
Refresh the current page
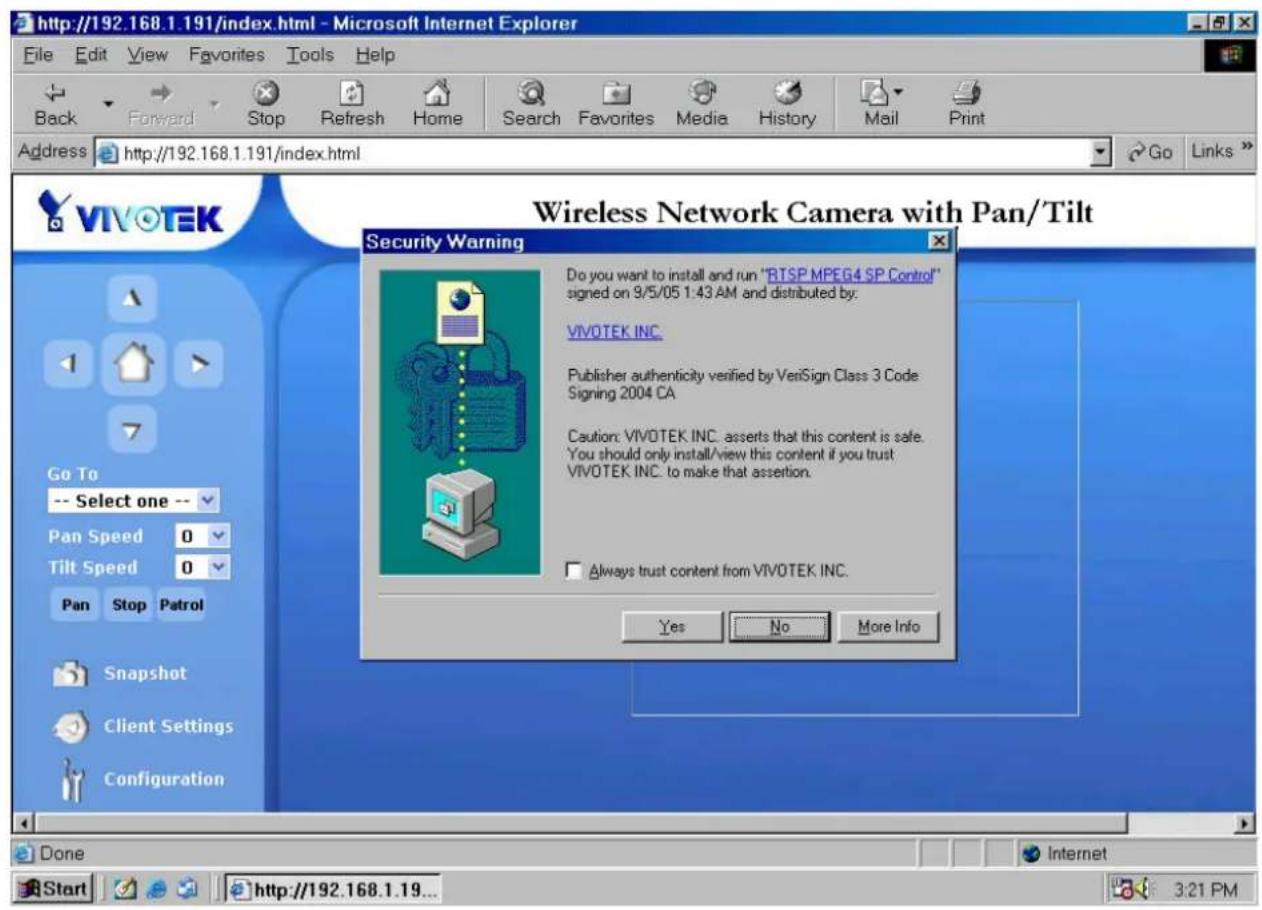click(x=352, y=104)
